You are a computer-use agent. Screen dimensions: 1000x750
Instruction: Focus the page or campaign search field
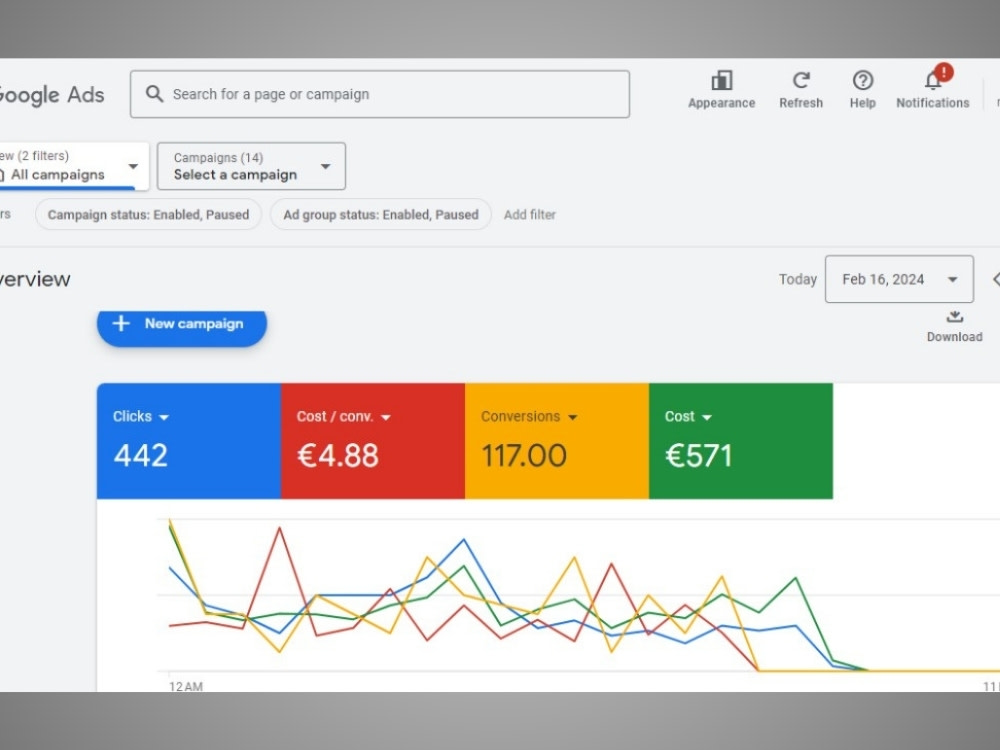[380, 94]
